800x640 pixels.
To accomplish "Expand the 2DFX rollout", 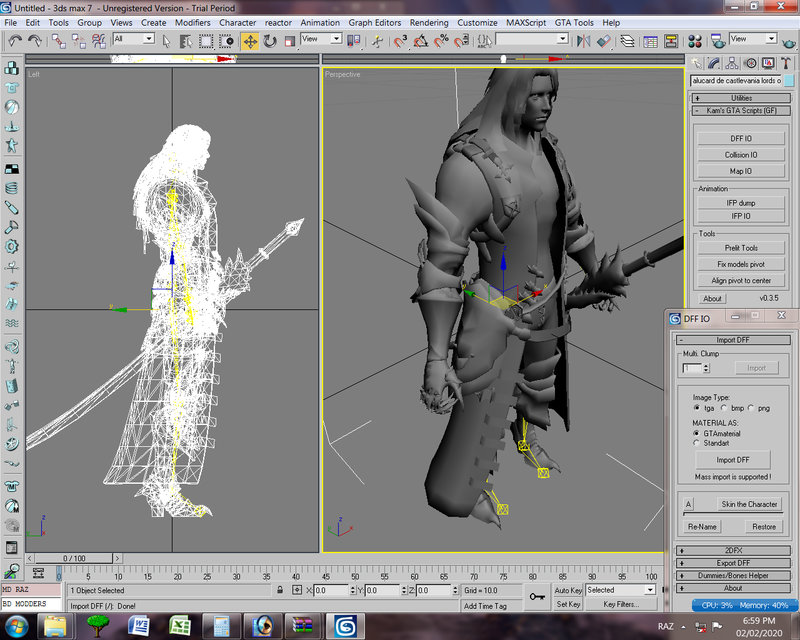I will point(733,550).
